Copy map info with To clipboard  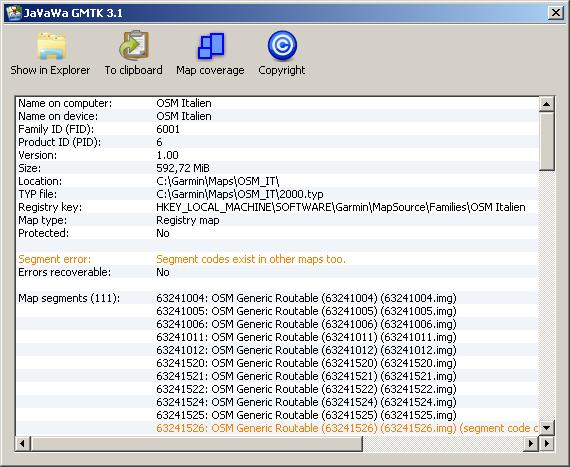133,53
